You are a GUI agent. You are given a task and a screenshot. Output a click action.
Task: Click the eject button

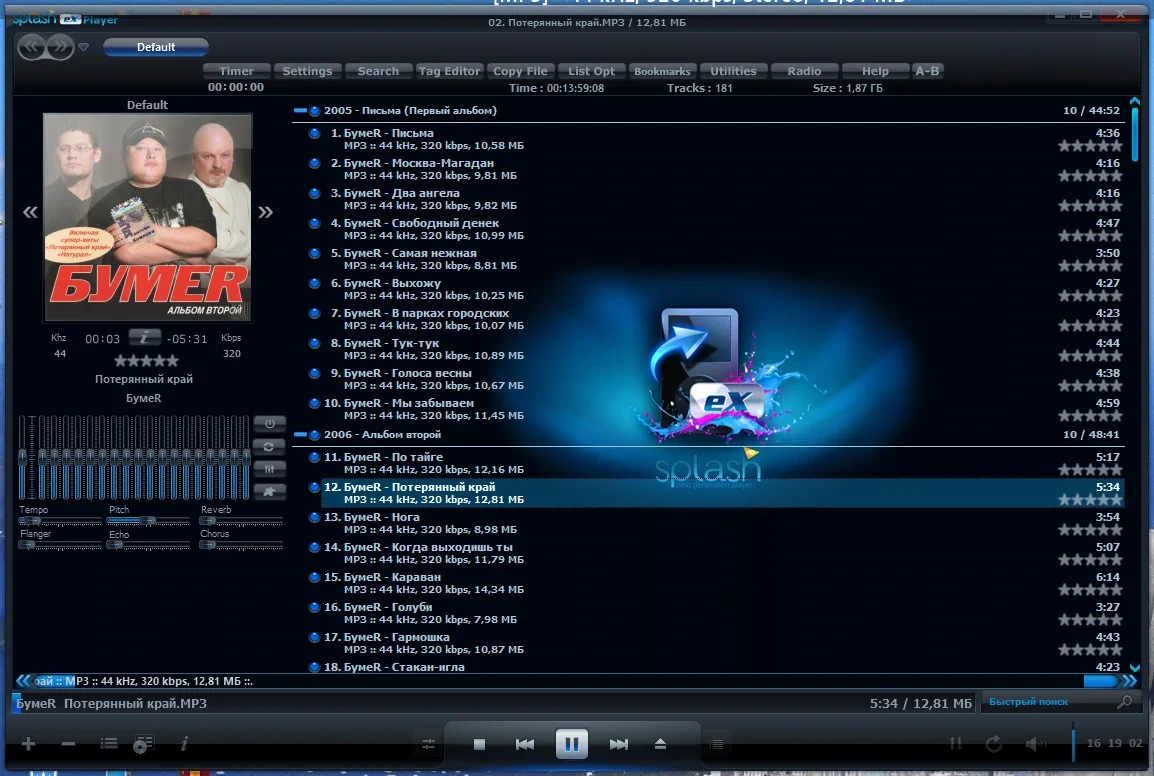click(660, 744)
